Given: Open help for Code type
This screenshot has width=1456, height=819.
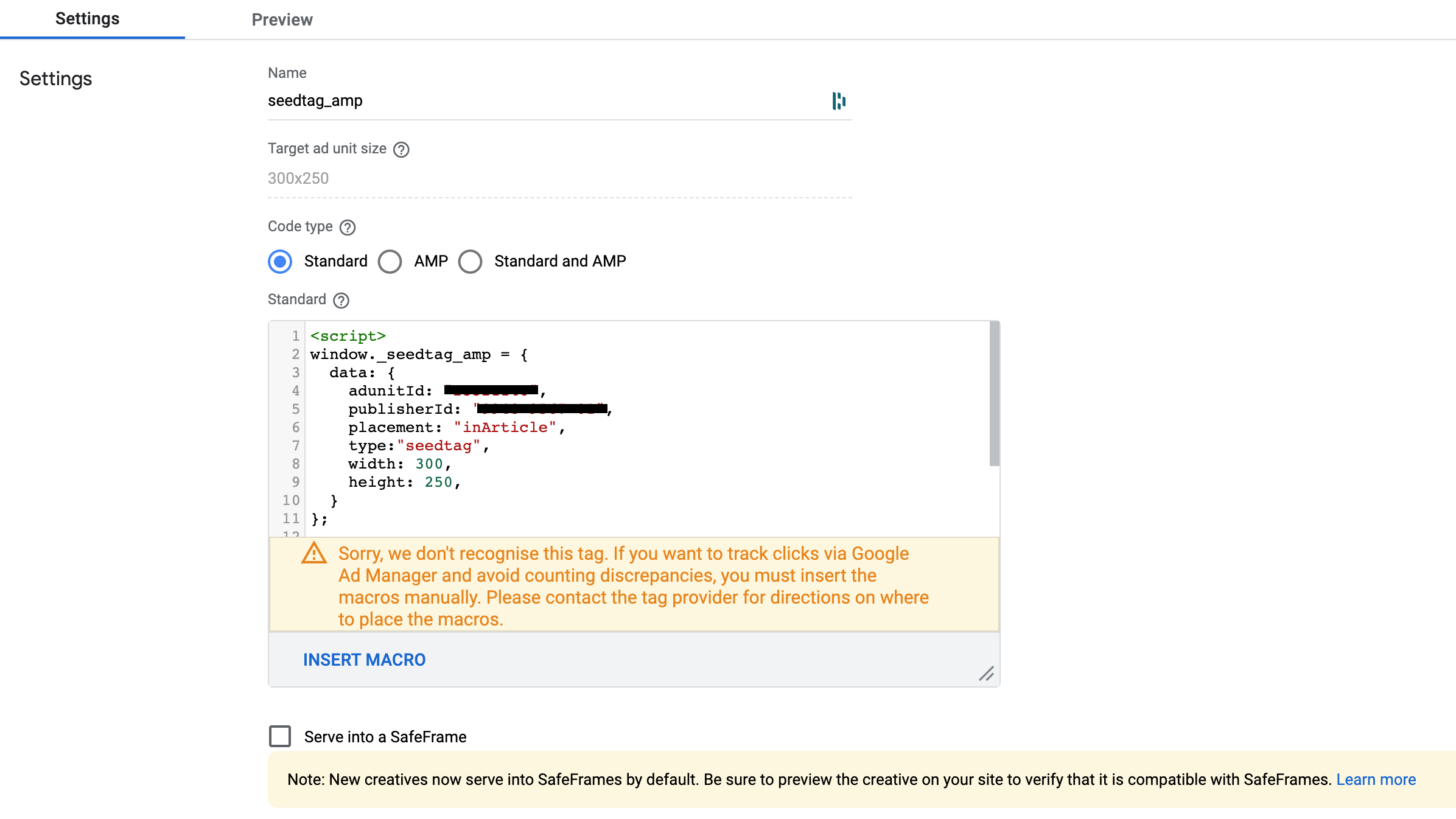Looking at the screenshot, I should (x=348, y=227).
